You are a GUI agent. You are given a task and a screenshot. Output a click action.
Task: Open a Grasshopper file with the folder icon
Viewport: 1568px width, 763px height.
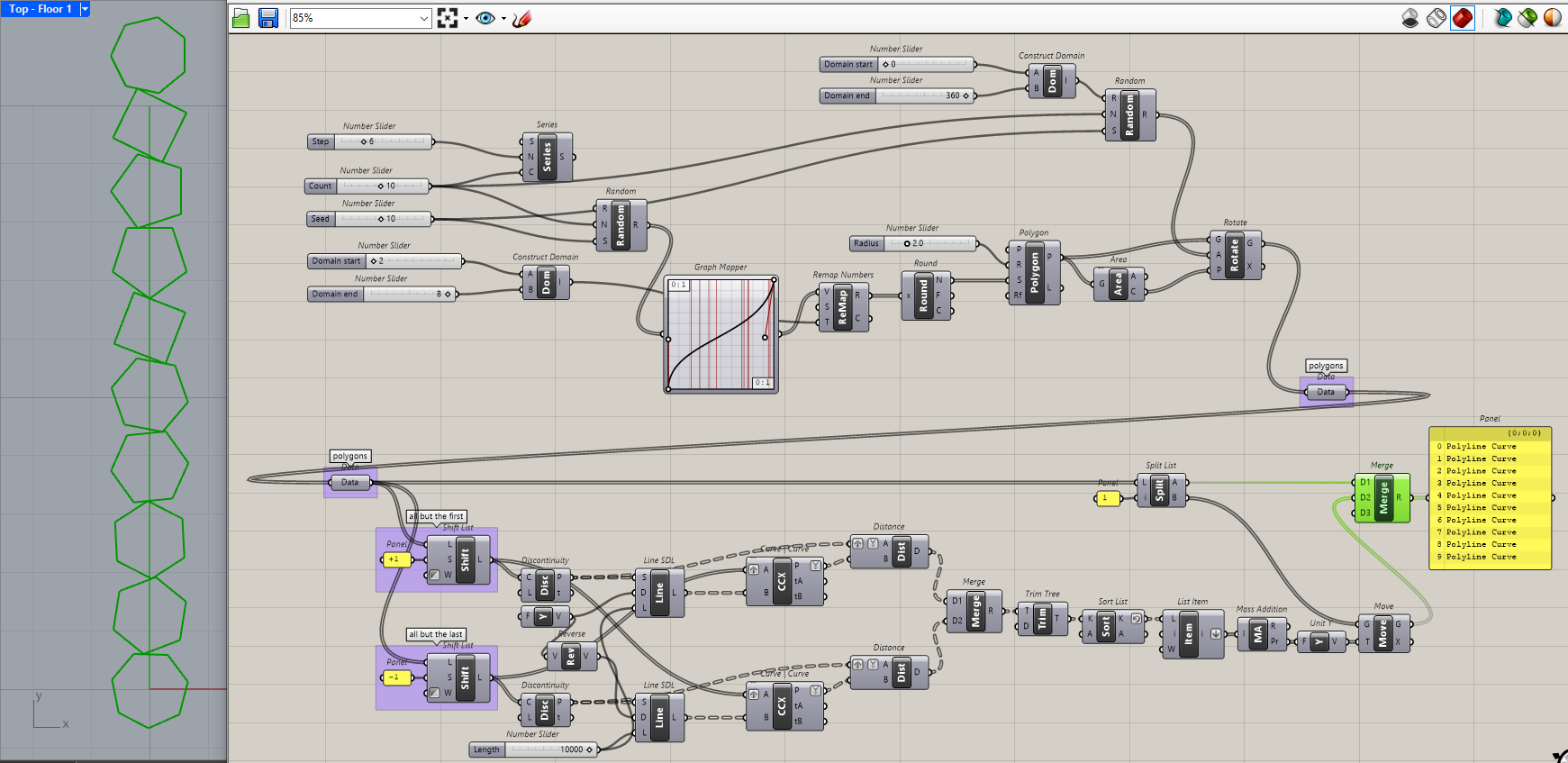click(241, 18)
